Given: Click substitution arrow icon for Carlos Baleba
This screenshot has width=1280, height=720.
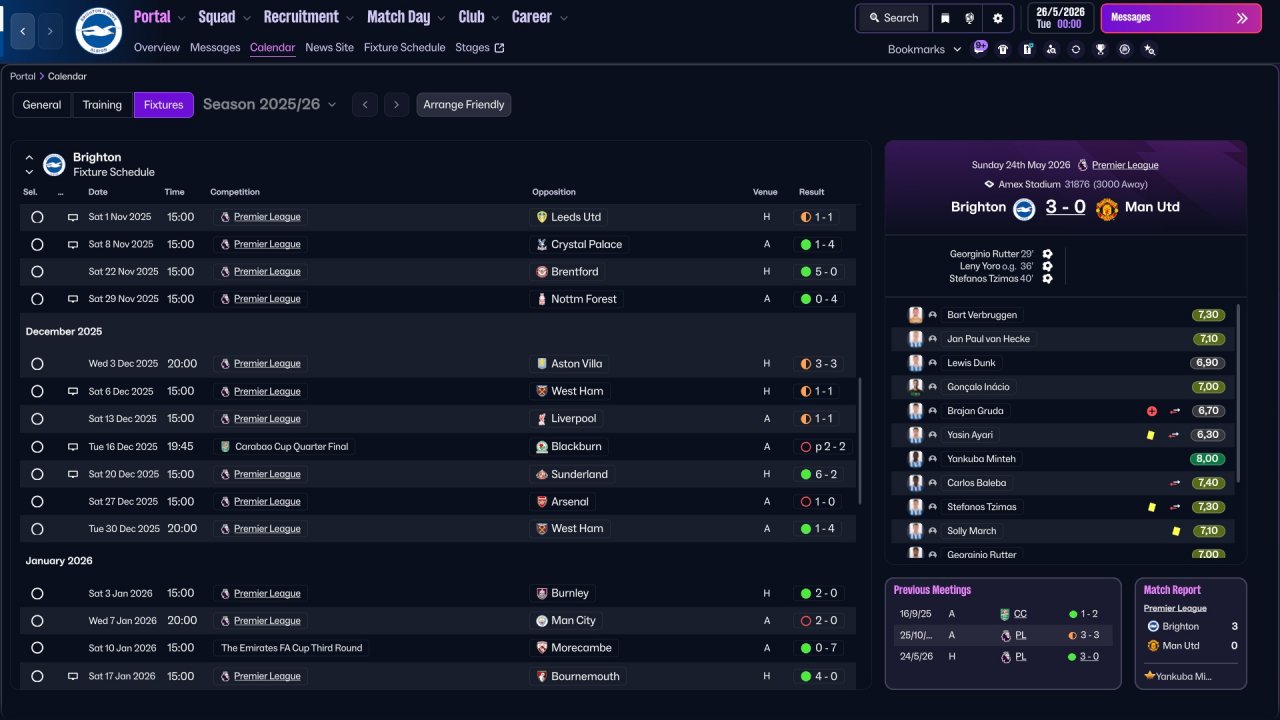Looking at the screenshot, I should [x=1176, y=483].
